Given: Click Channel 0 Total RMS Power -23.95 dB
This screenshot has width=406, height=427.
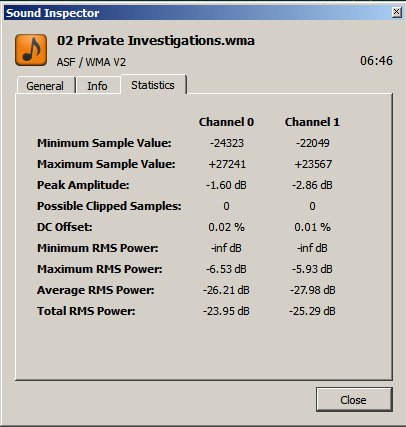Looking at the screenshot, I should coord(226,311).
